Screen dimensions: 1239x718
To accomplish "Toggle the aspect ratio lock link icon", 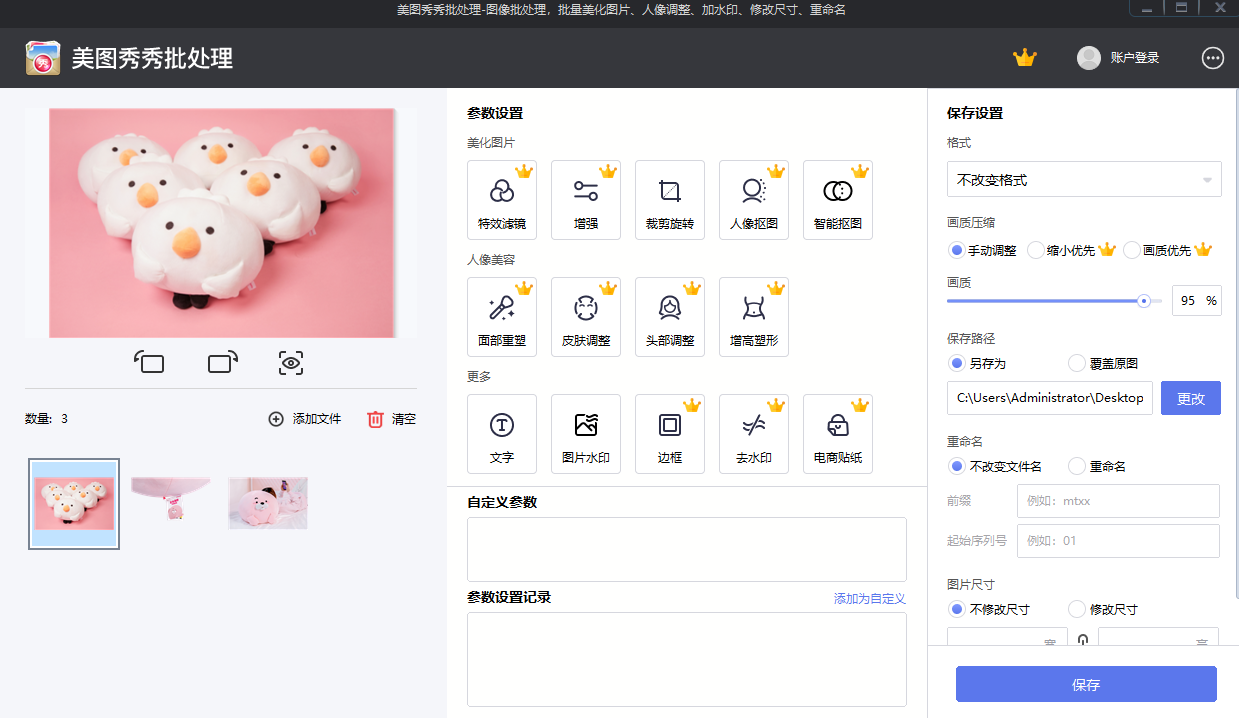I will pos(1083,639).
